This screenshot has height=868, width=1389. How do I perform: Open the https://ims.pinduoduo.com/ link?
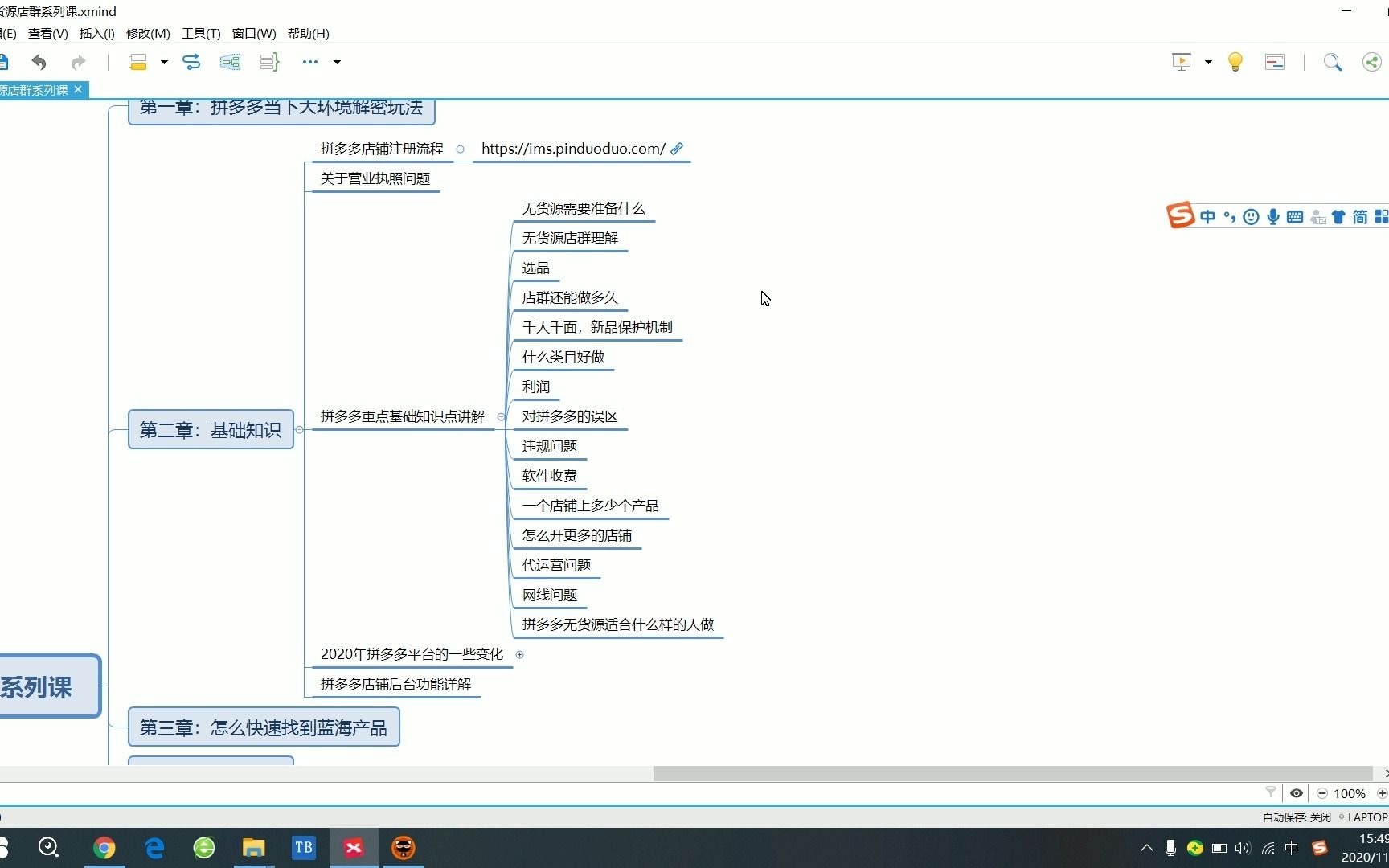click(x=573, y=149)
